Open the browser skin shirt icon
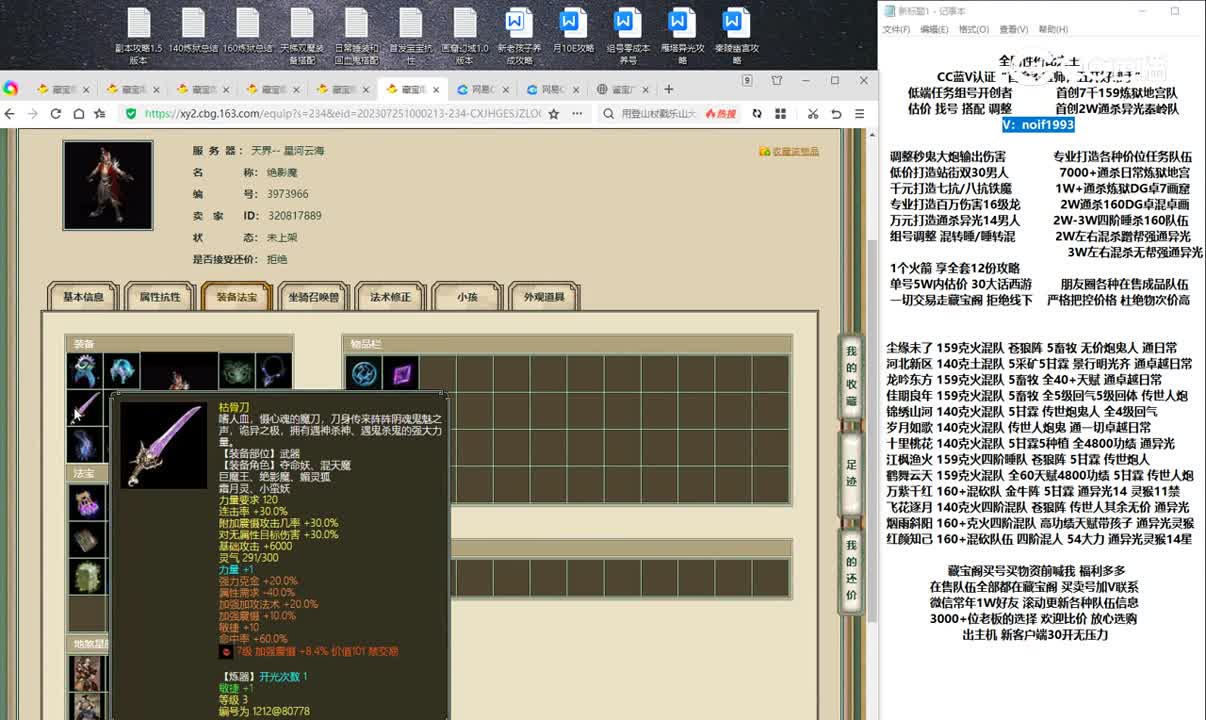The width and height of the screenshot is (1206, 720). coord(777,81)
